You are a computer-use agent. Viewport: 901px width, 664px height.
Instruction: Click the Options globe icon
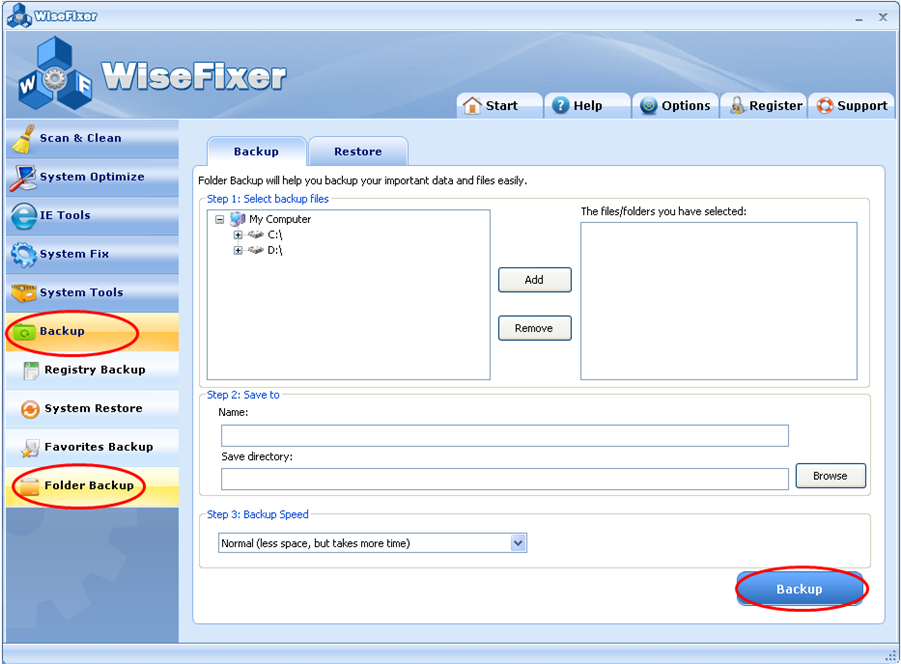(x=649, y=106)
